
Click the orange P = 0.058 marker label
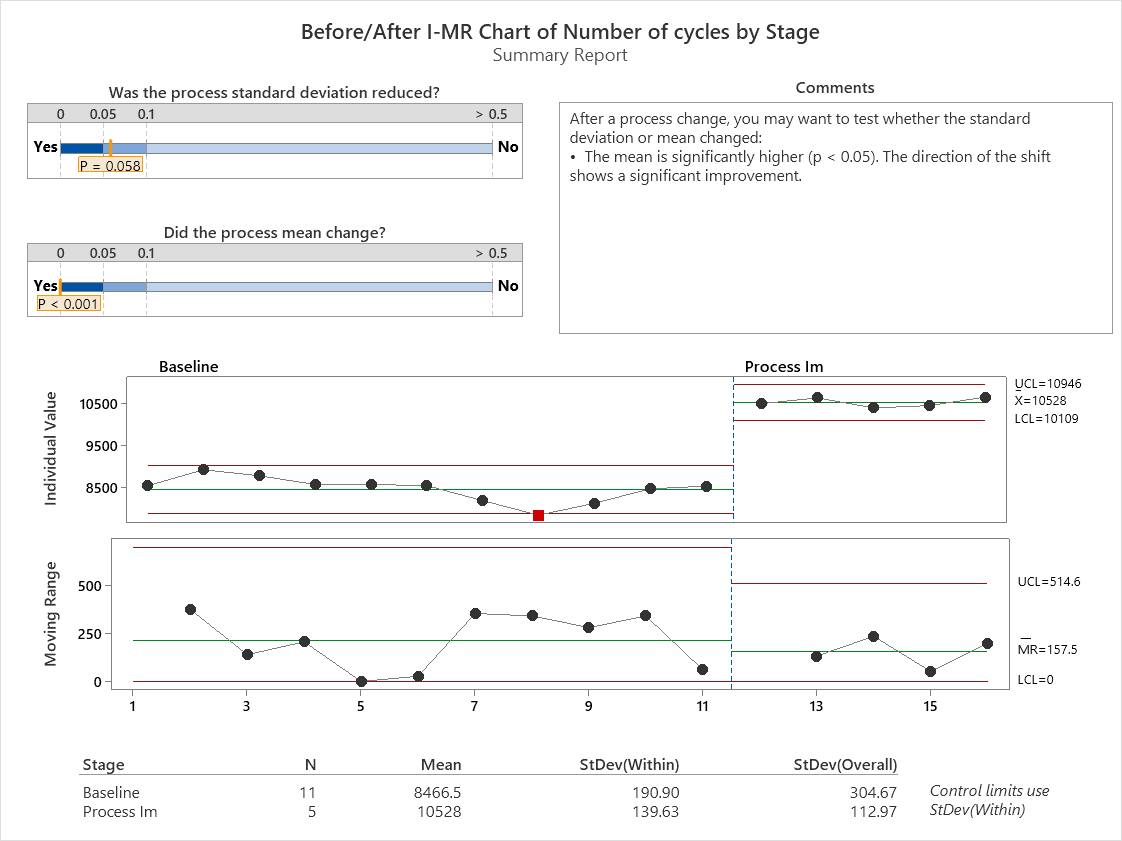pos(110,165)
